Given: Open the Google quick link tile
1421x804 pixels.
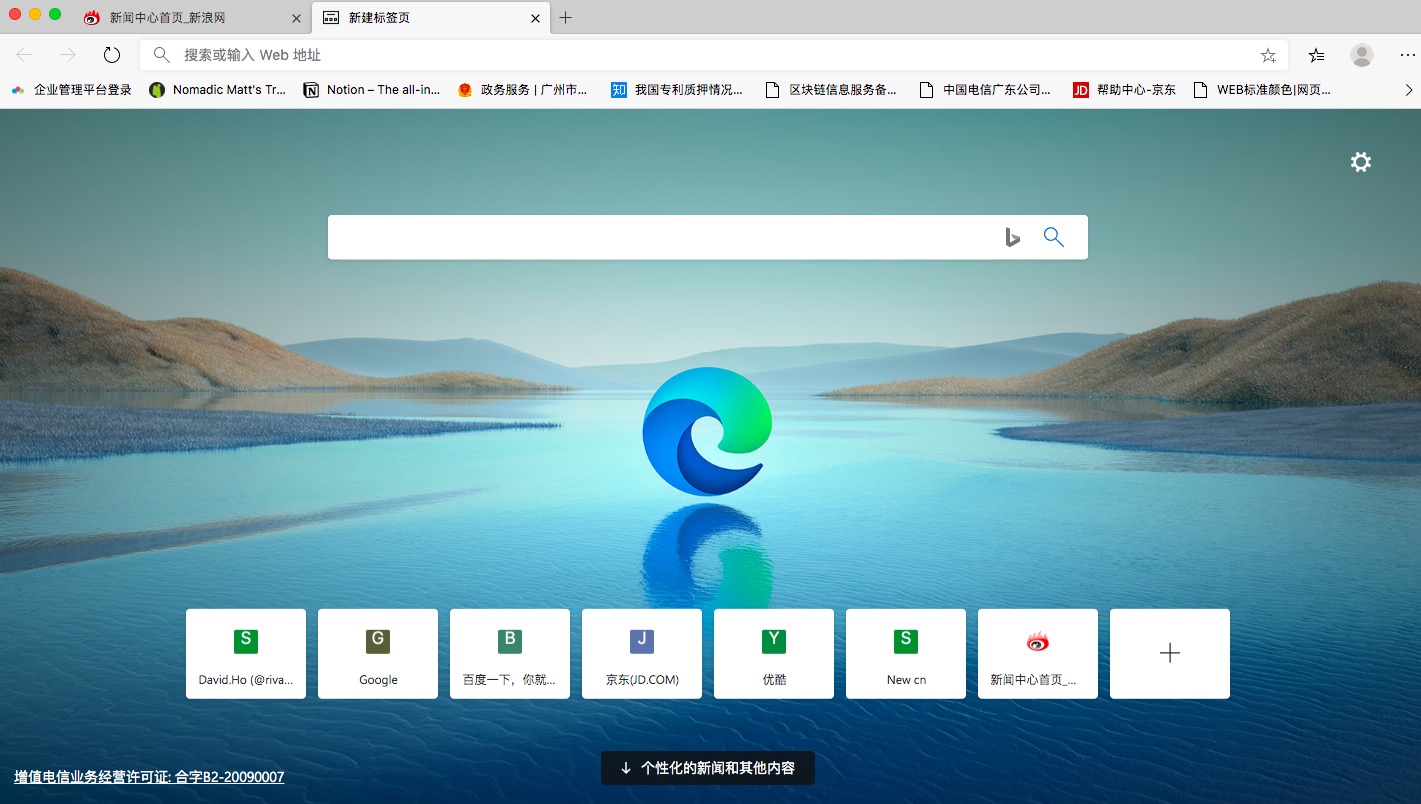Looking at the screenshot, I should (x=378, y=653).
